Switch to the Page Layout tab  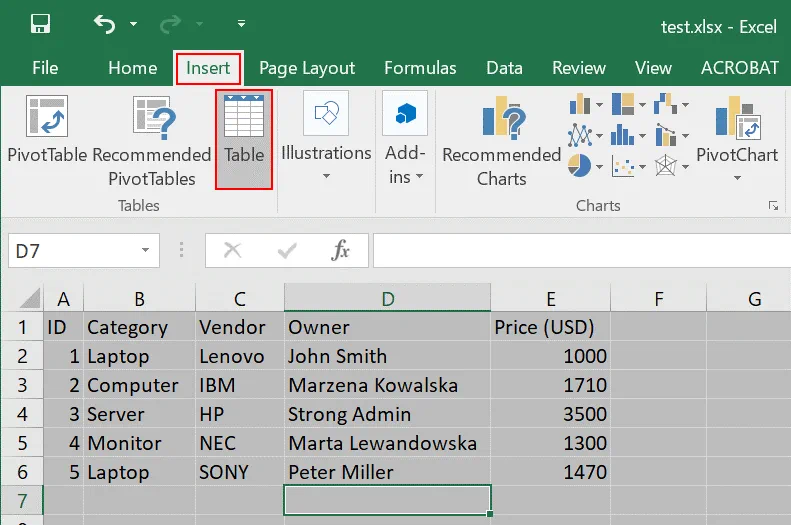(306, 68)
